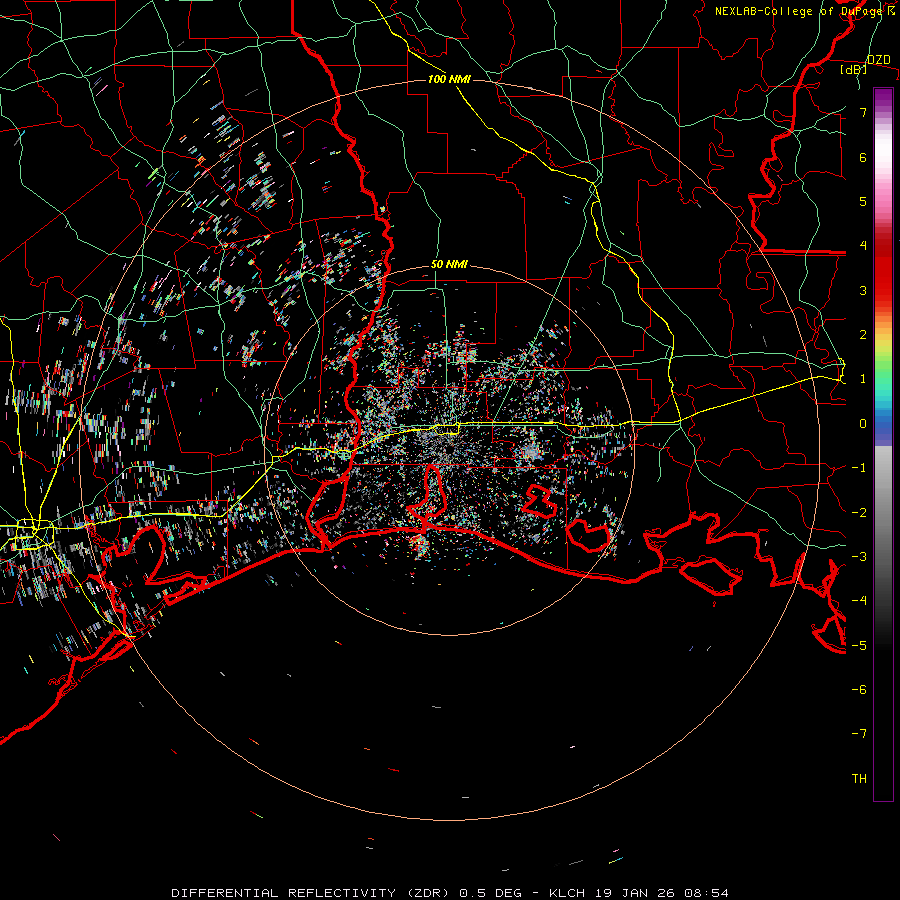Select the legend value "5"

863,201
